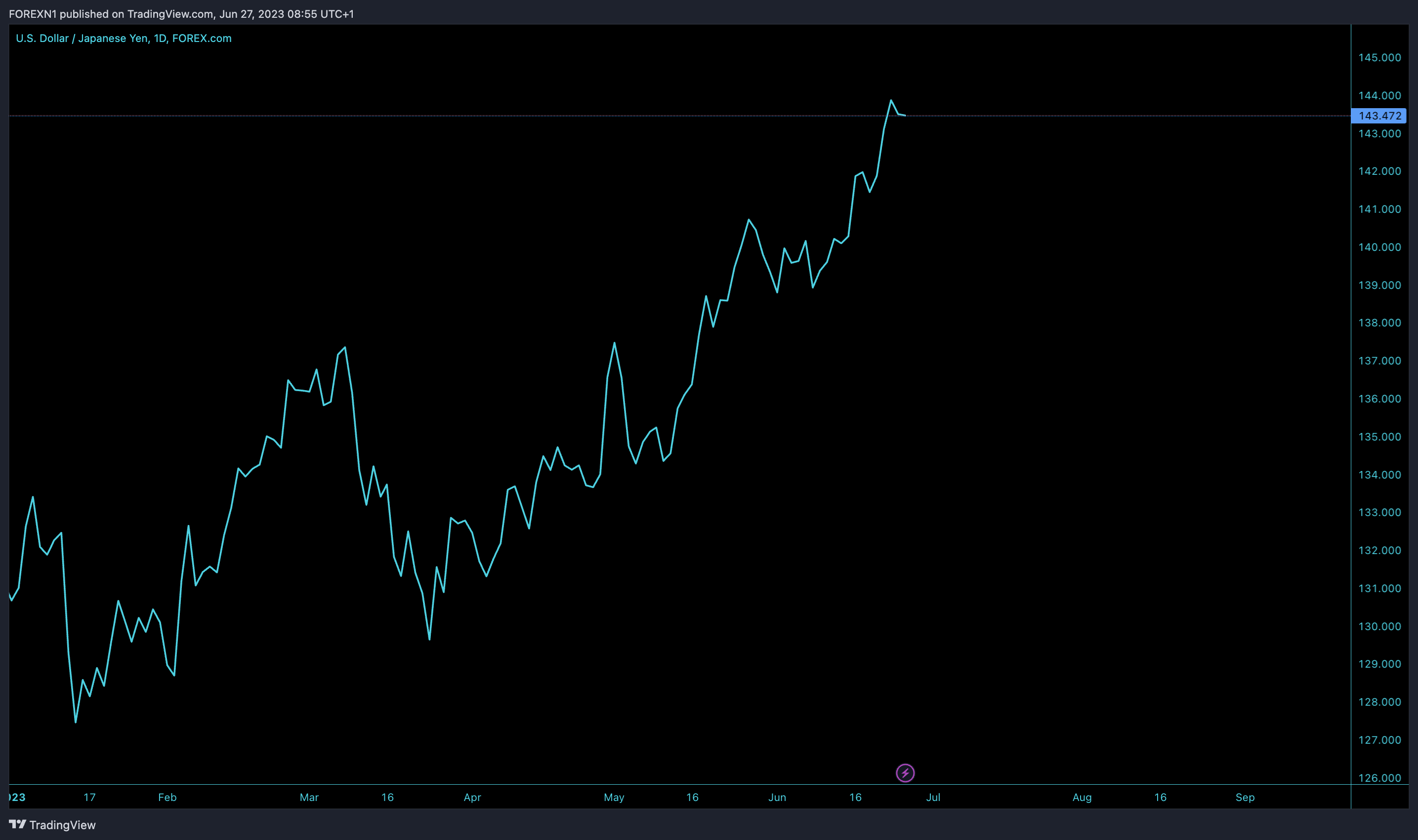
Task: Click the chart line low in mid-January
Action: [x=76, y=721]
